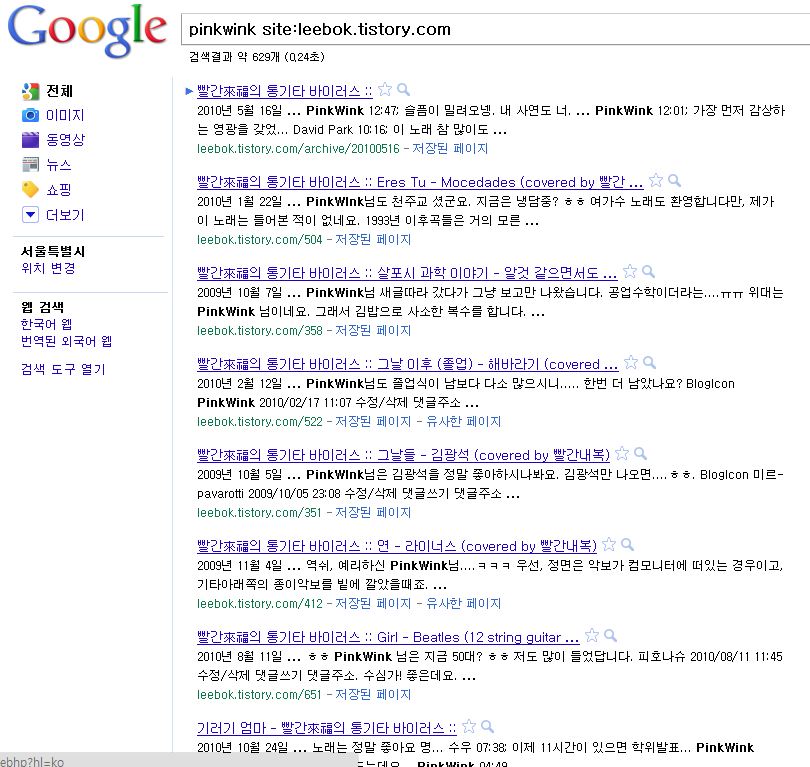This screenshot has height=767, width=810.
Task: Star the Girl - Beatles result
Action: [592, 635]
